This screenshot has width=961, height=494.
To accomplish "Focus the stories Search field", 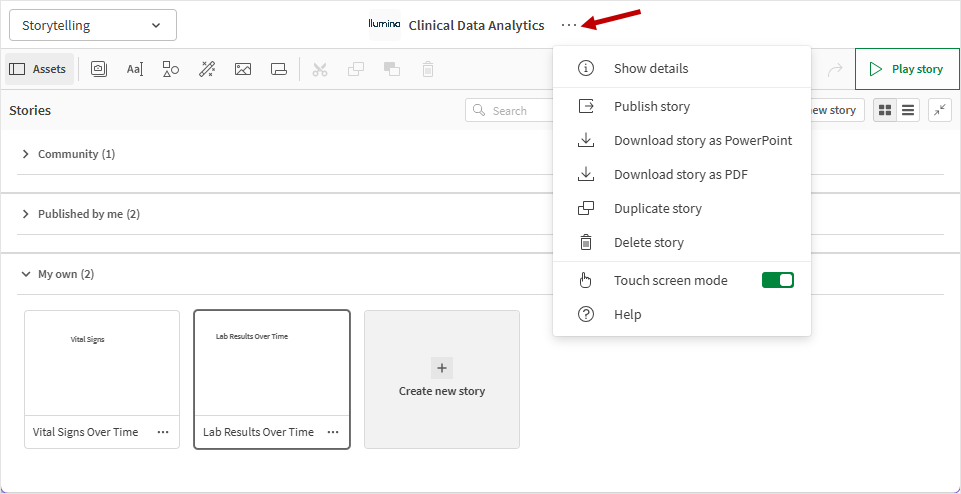I will (509, 110).
